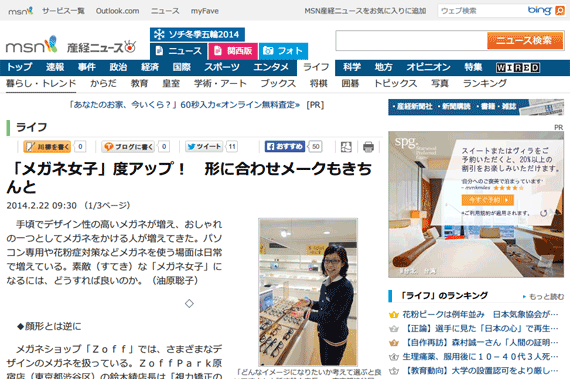
Task: Open the トップ menu item
Action: (20, 67)
